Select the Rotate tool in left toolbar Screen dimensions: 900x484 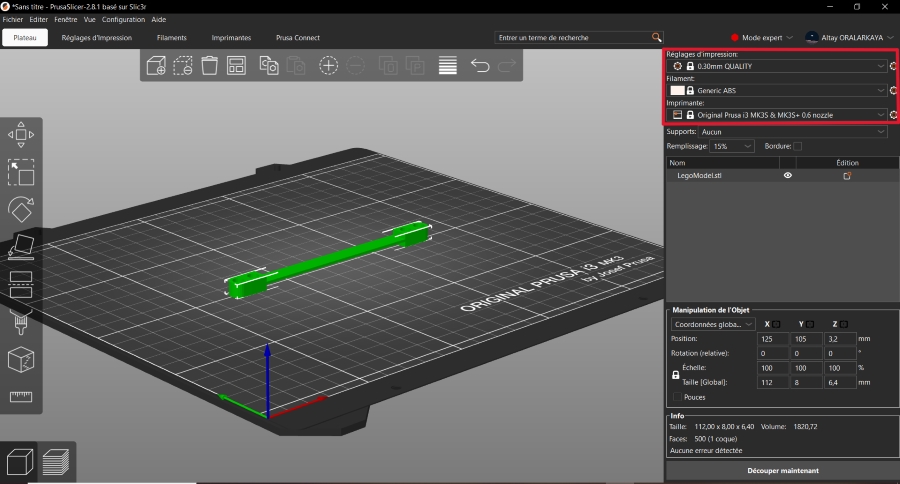point(21,210)
